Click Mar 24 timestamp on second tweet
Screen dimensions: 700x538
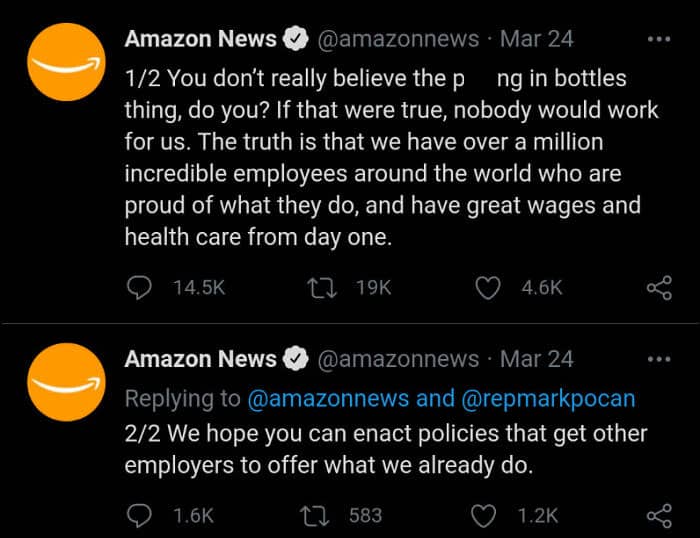(536, 359)
